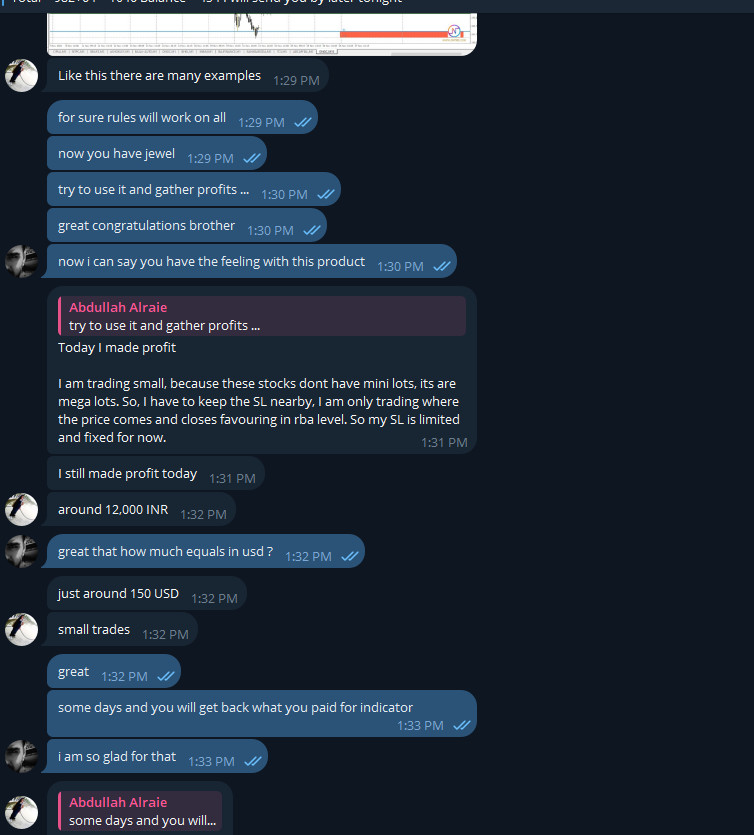The width and height of the screenshot is (754, 835).
Task: Click "some days and you will get back" message
Action: point(235,708)
